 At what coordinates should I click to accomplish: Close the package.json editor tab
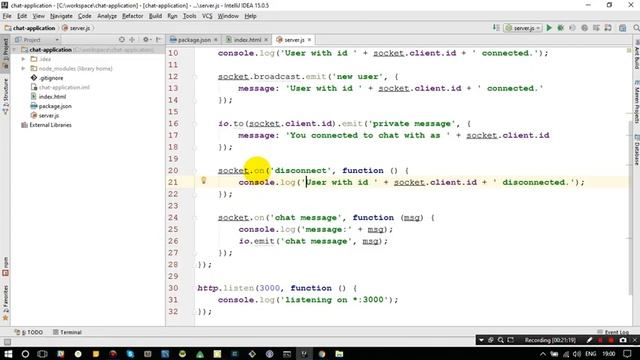coord(216,40)
